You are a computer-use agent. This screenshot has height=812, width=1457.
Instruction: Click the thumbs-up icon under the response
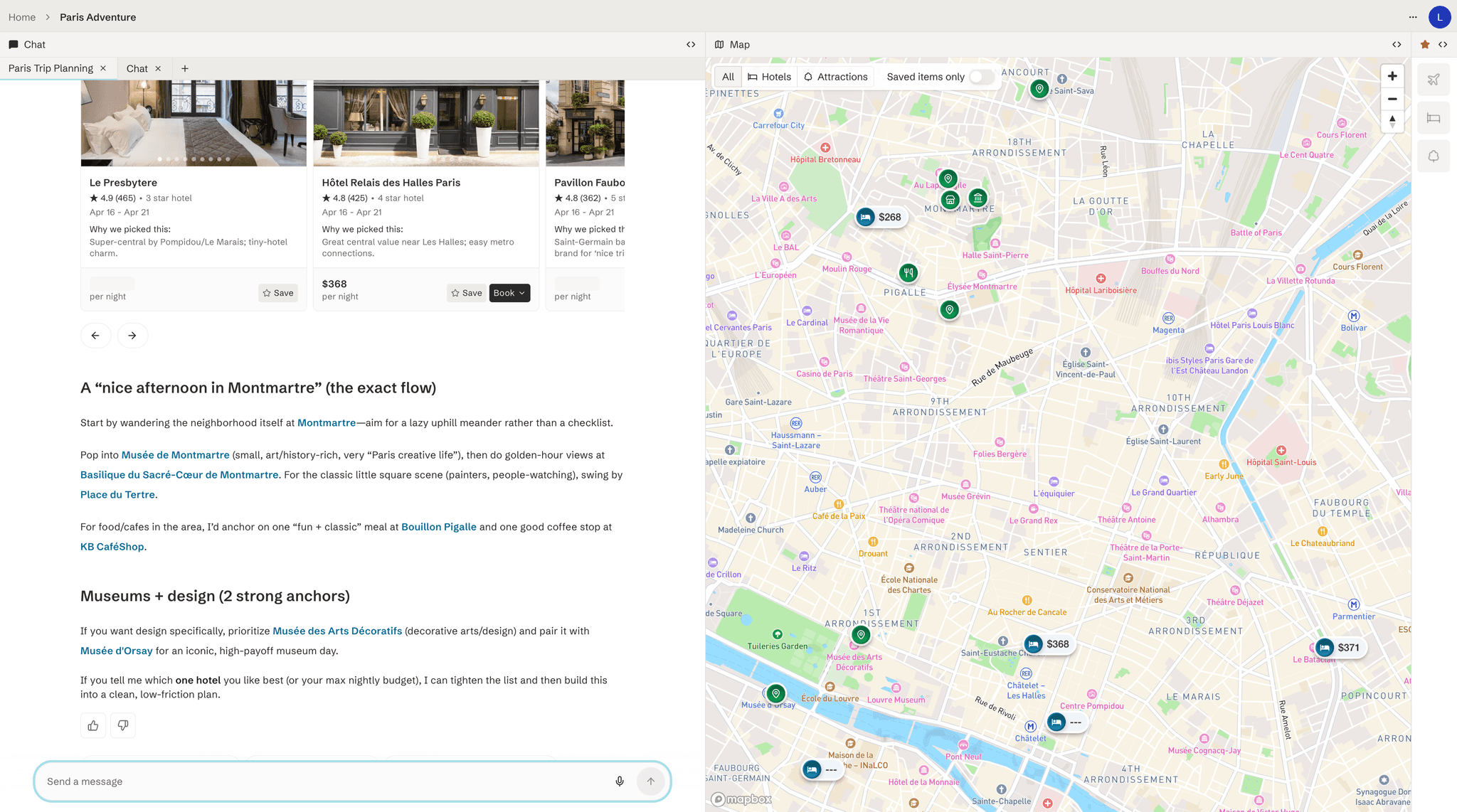[92, 725]
